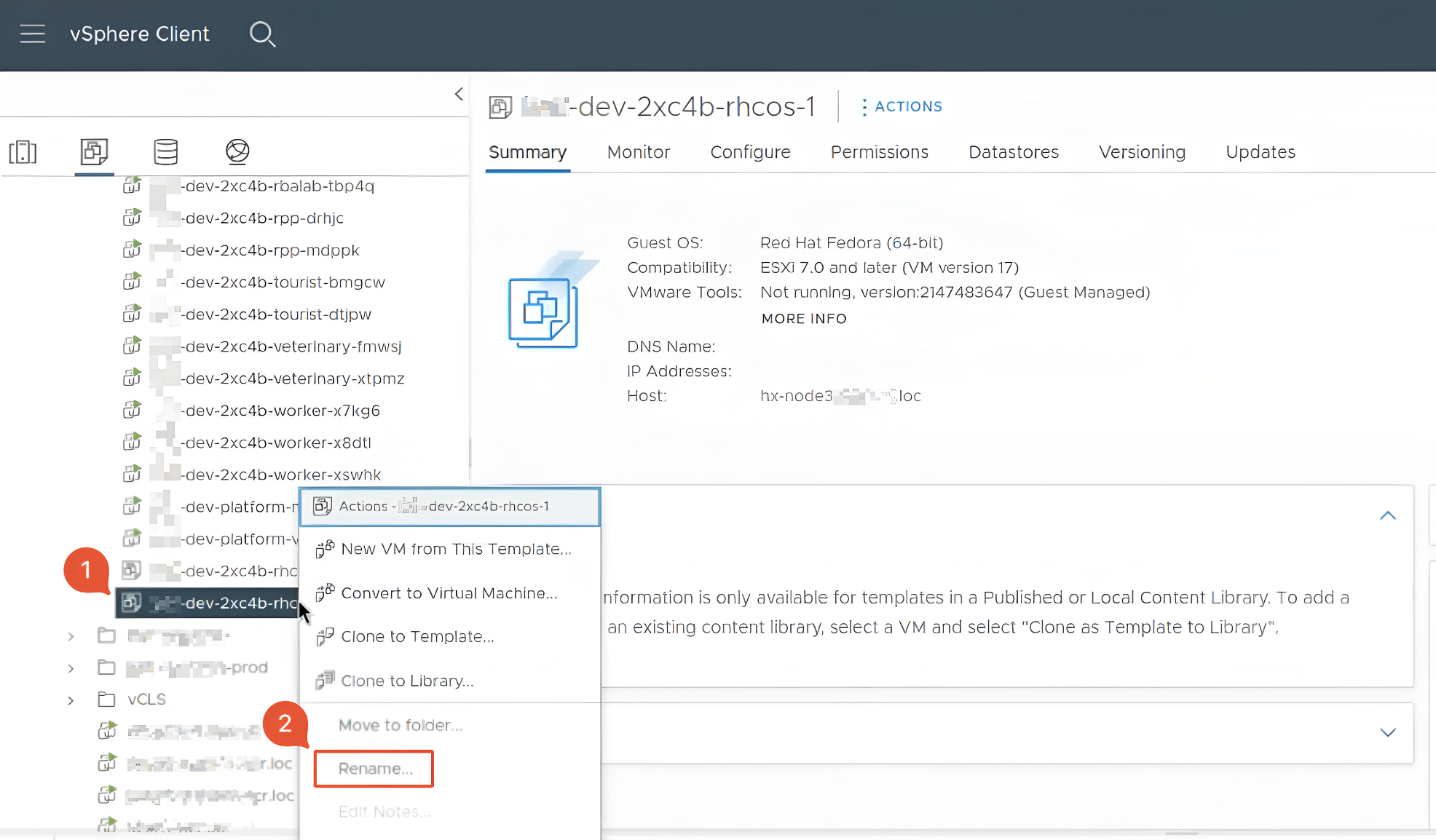Select VM icon for dev-2xc4b-tourist-bmgcw

pyautogui.click(x=132, y=282)
